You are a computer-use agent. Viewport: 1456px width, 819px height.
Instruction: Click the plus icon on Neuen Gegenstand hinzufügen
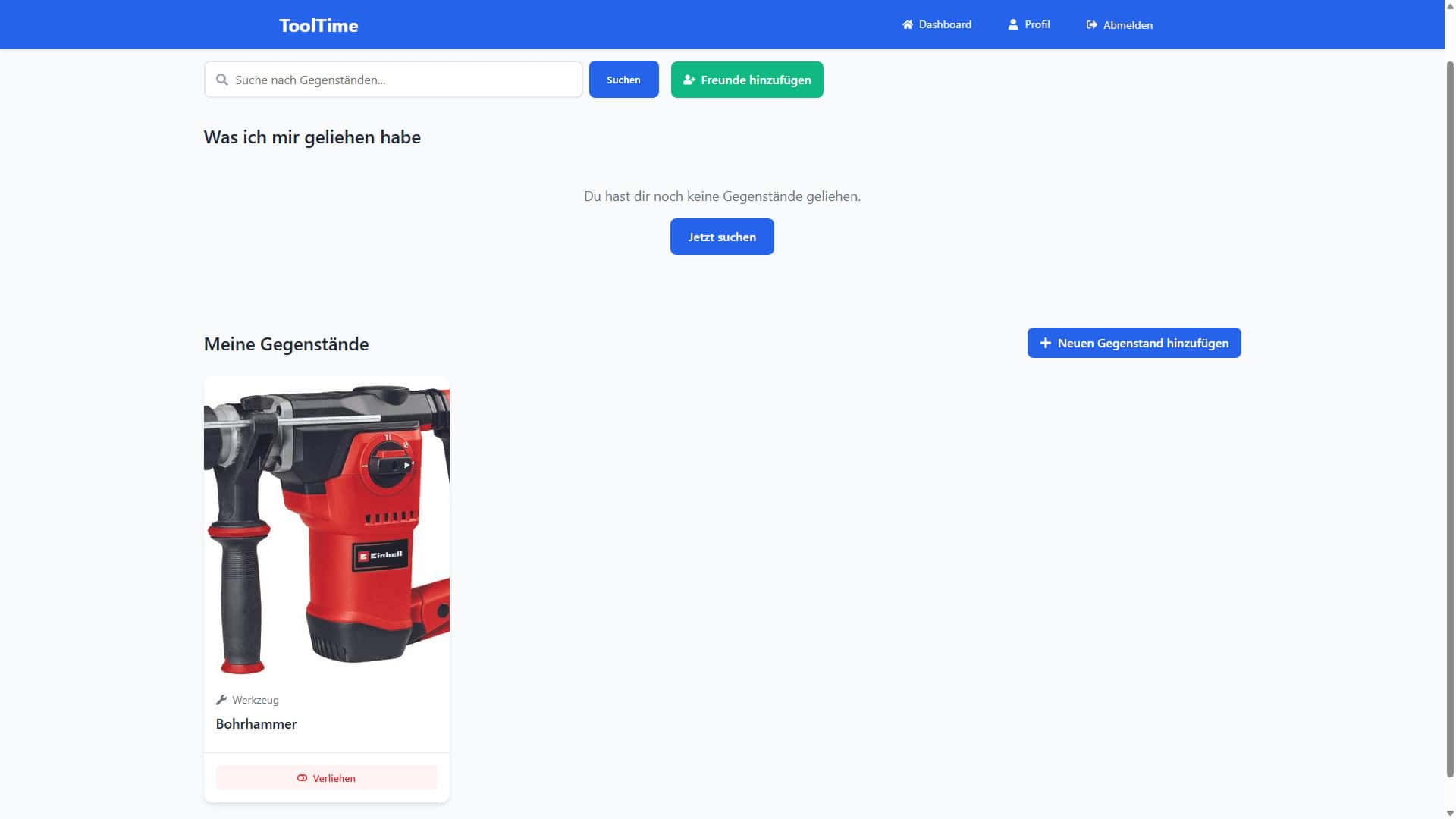tap(1045, 343)
